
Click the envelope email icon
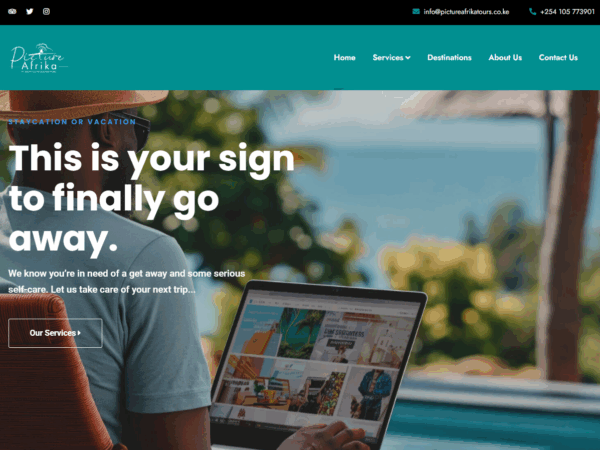click(x=416, y=11)
